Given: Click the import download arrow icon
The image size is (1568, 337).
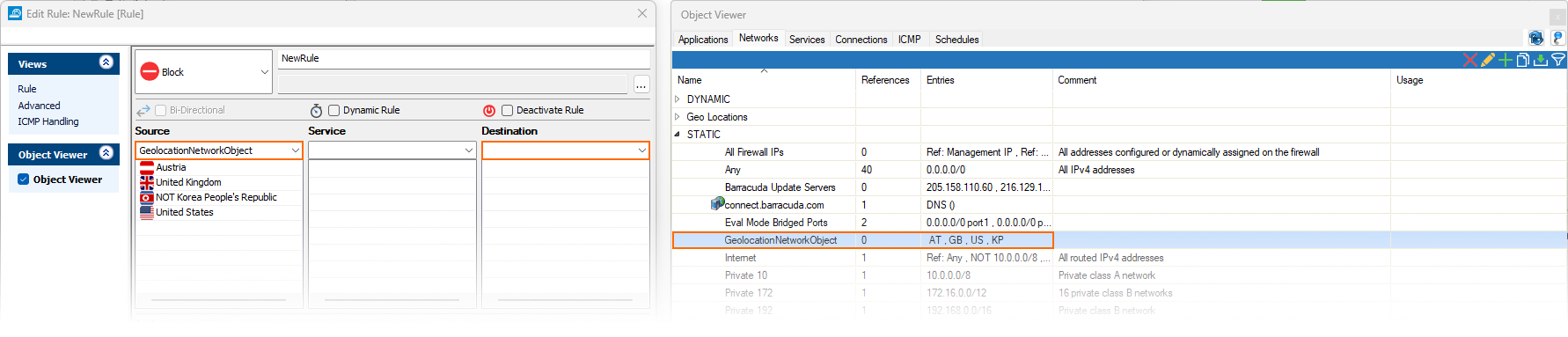Looking at the screenshot, I should [1540, 60].
